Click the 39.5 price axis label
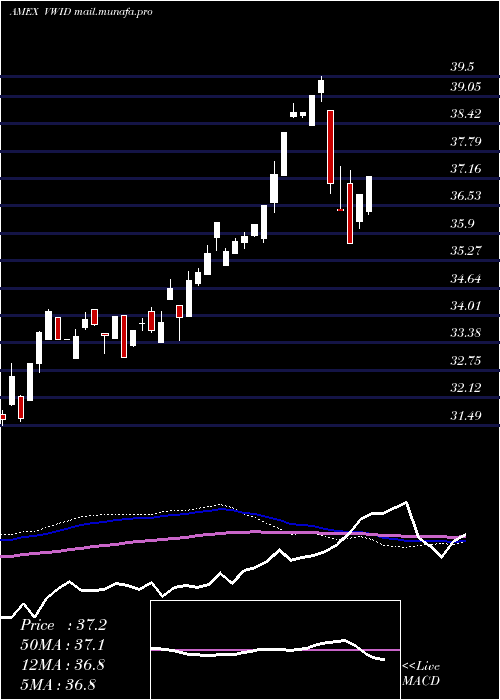The width and height of the screenshot is (500, 700). point(462,67)
